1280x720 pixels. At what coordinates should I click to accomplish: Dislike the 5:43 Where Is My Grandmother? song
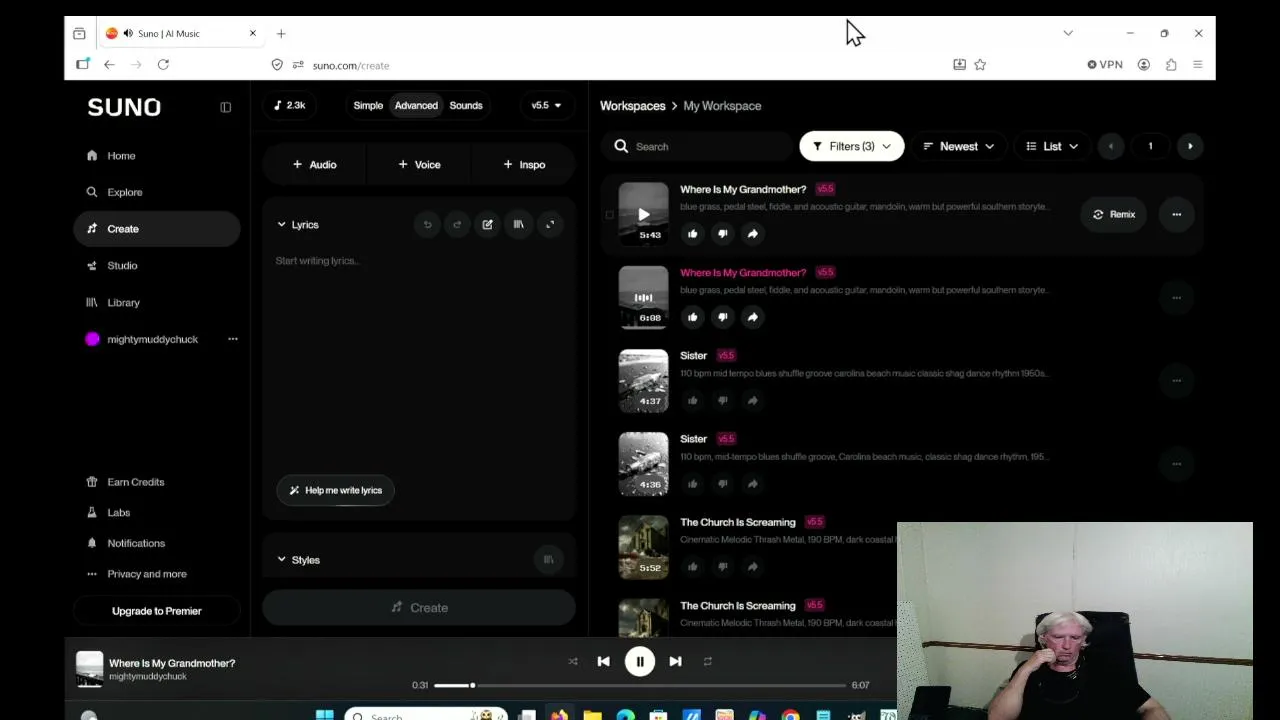pyautogui.click(x=722, y=234)
